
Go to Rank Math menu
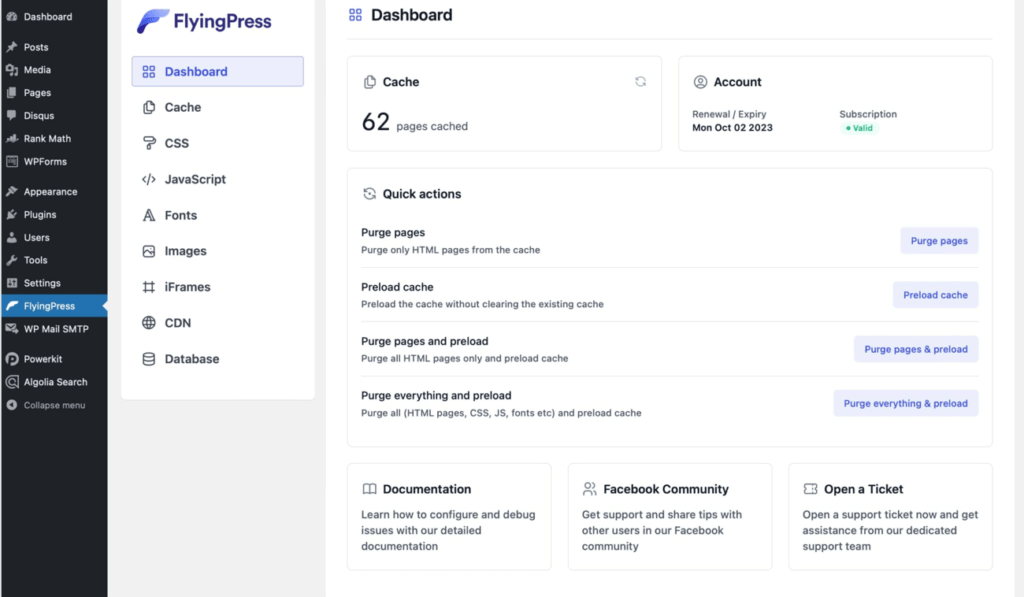point(46,138)
